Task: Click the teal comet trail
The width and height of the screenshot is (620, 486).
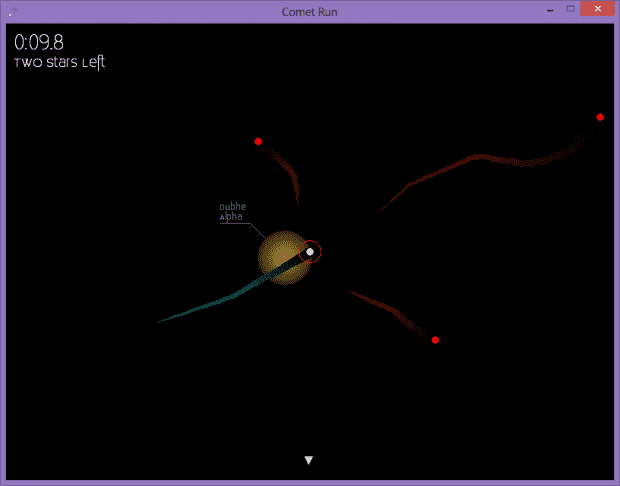Action: click(210, 305)
